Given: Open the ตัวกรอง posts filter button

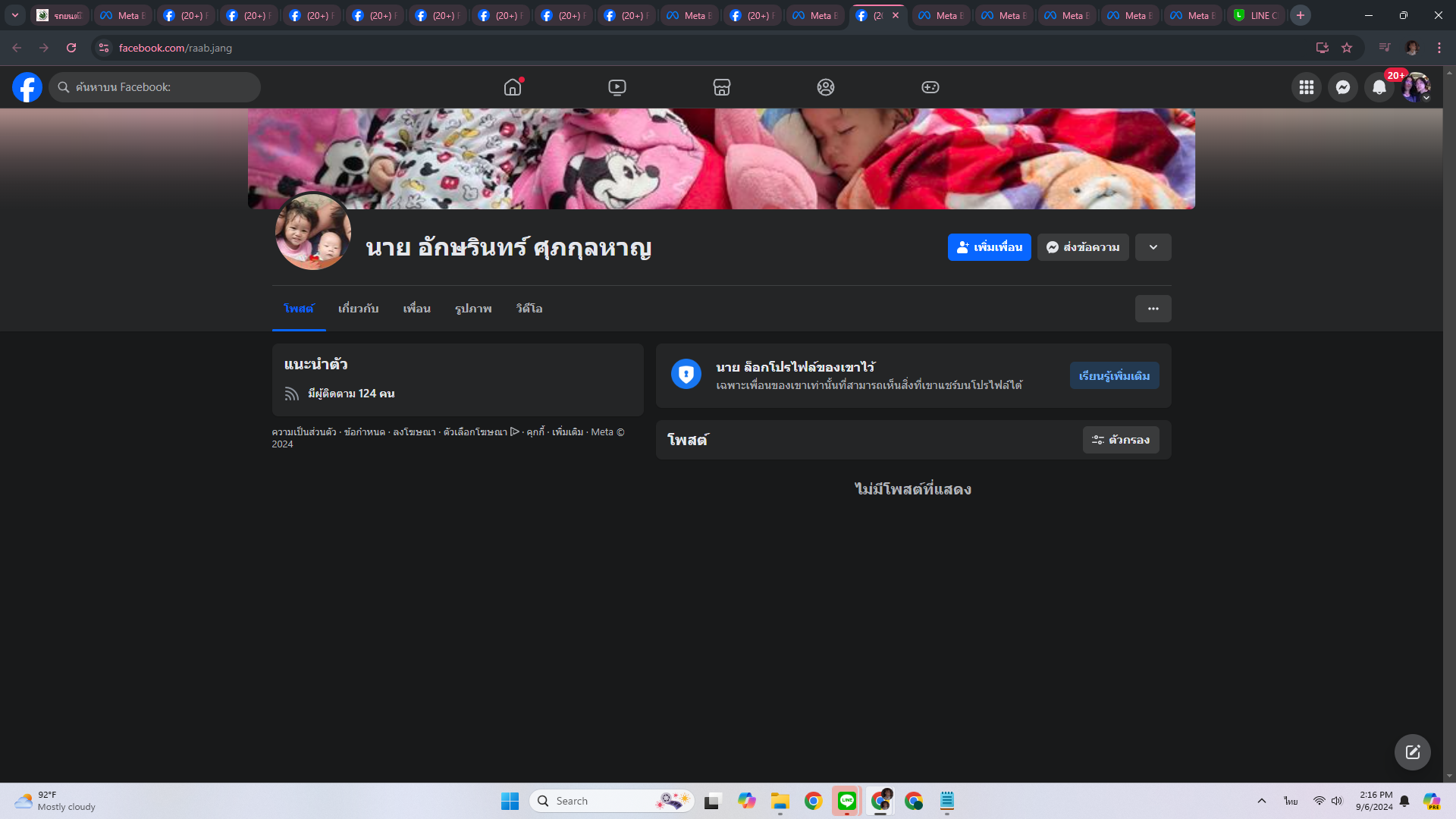Looking at the screenshot, I should (x=1120, y=440).
